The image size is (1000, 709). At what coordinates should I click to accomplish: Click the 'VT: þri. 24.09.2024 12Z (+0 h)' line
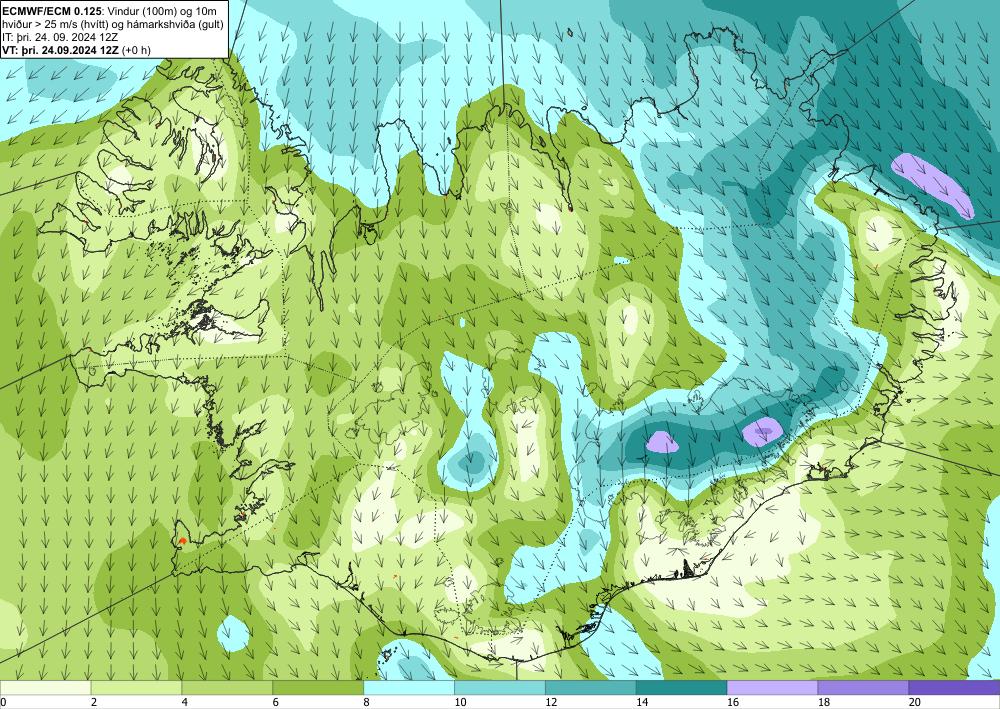tap(77, 50)
